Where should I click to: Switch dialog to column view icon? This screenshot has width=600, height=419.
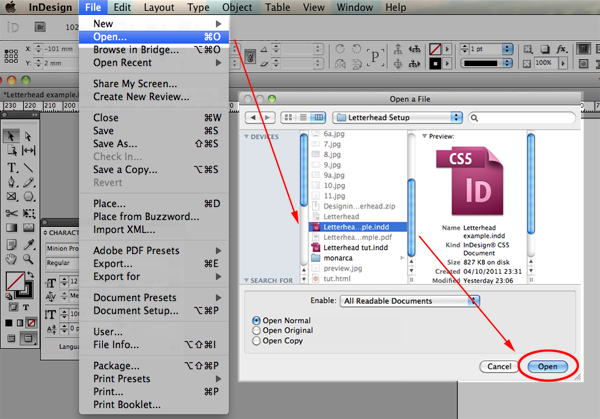click(x=318, y=117)
